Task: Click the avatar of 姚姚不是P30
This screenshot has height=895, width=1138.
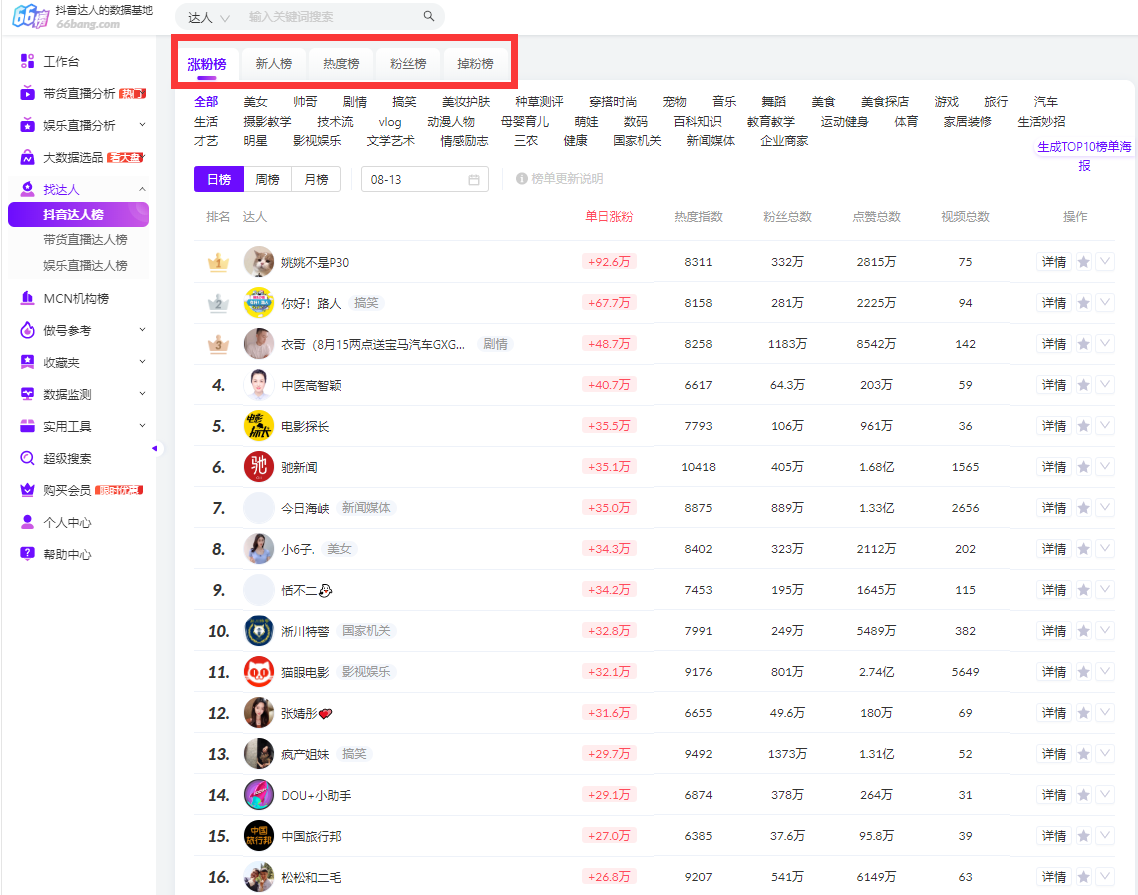Action: (258, 262)
